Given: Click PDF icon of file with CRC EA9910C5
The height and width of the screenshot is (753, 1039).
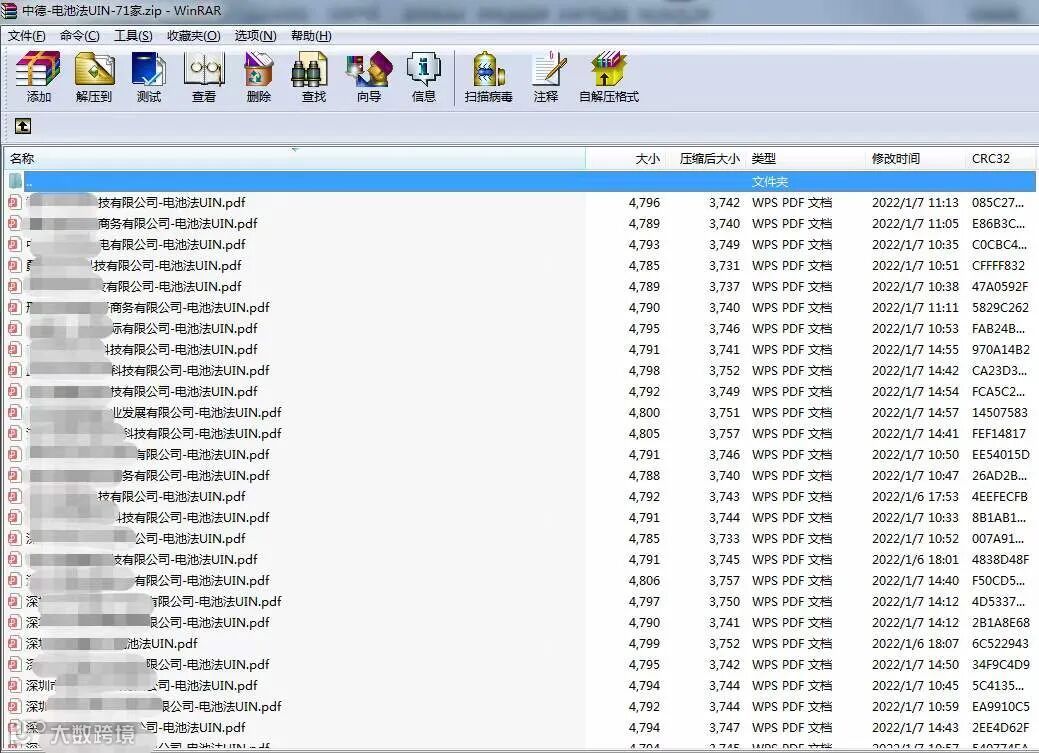Looking at the screenshot, I should tap(14, 707).
